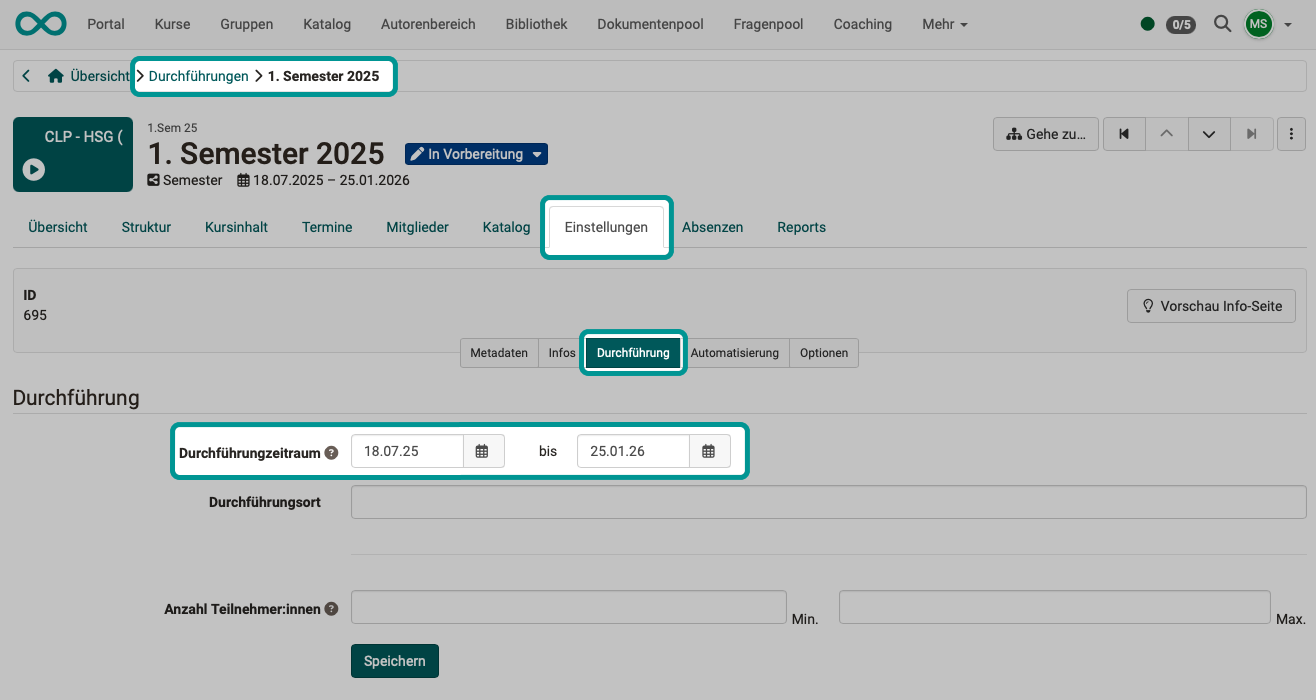Open the 'Vorschau Info-Seite' preview
The height and width of the screenshot is (700, 1316).
[1211, 306]
